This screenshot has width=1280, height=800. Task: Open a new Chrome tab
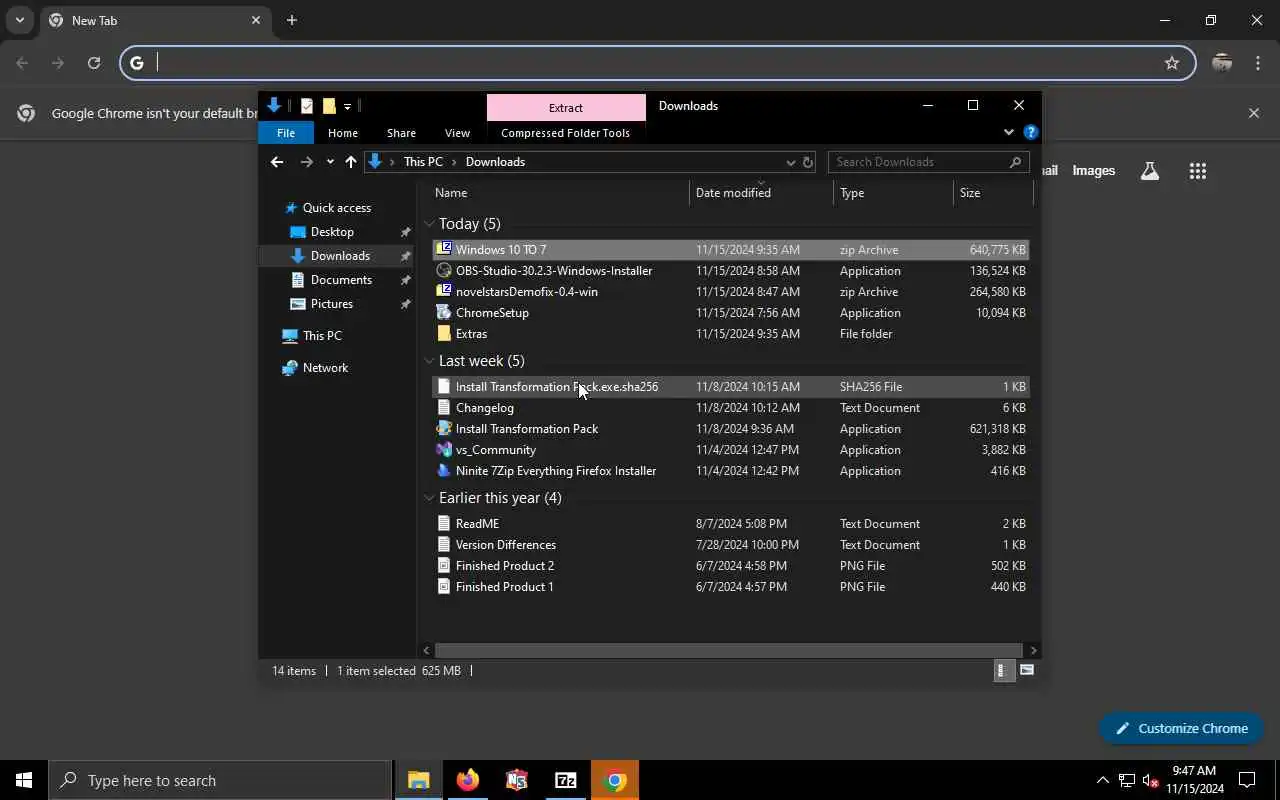pos(291,20)
